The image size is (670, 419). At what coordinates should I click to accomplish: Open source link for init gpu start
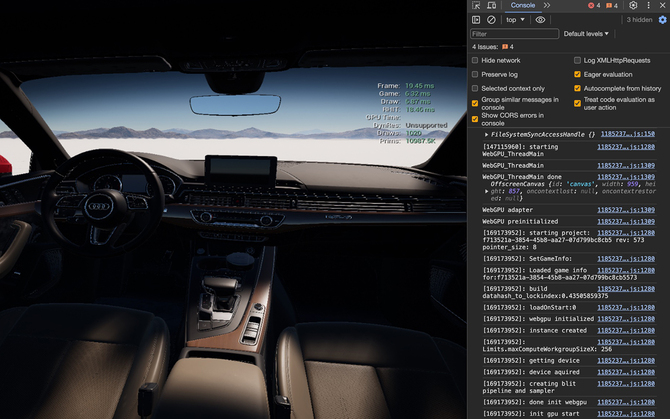click(x=626, y=413)
